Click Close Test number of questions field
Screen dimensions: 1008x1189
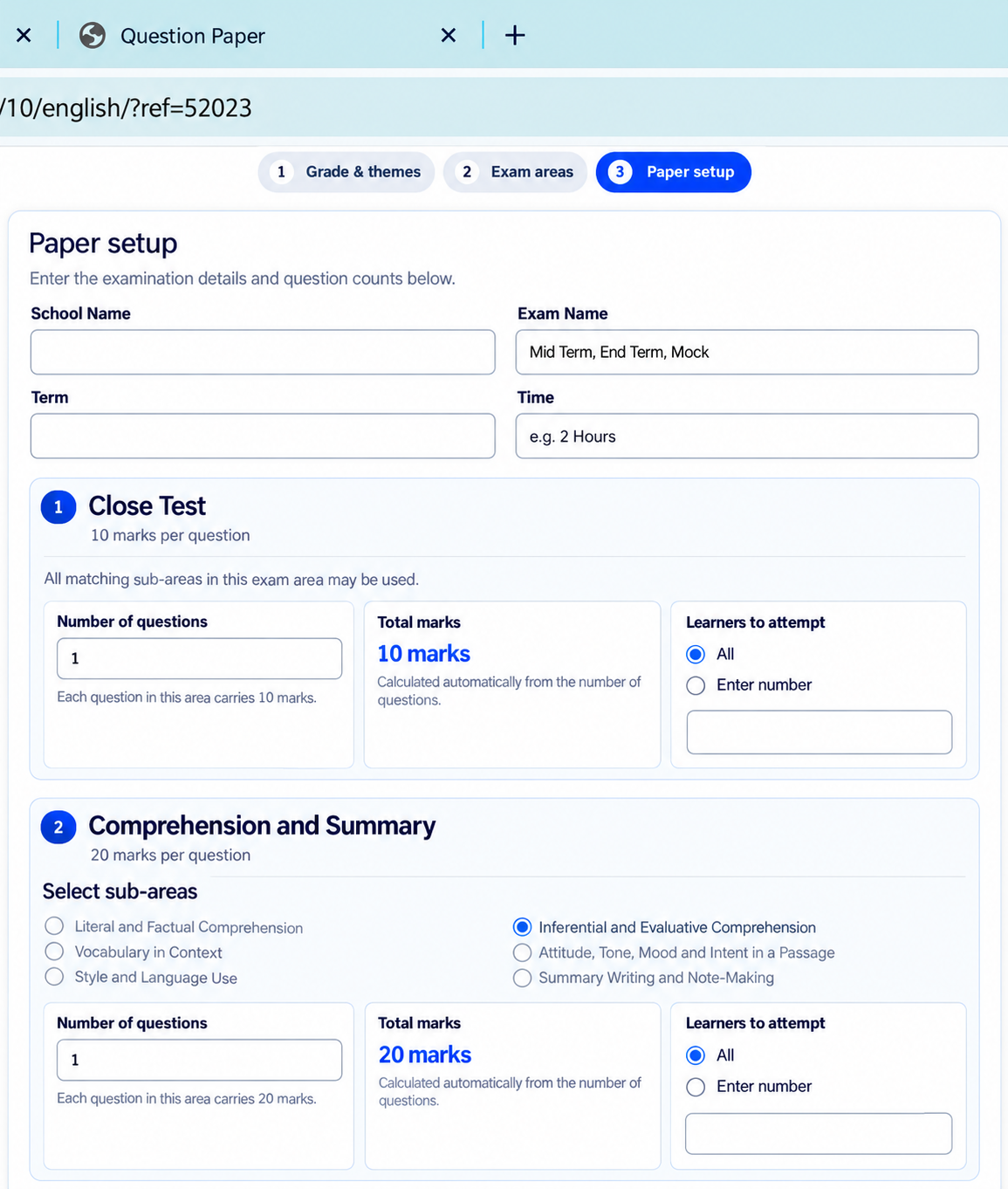point(199,658)
